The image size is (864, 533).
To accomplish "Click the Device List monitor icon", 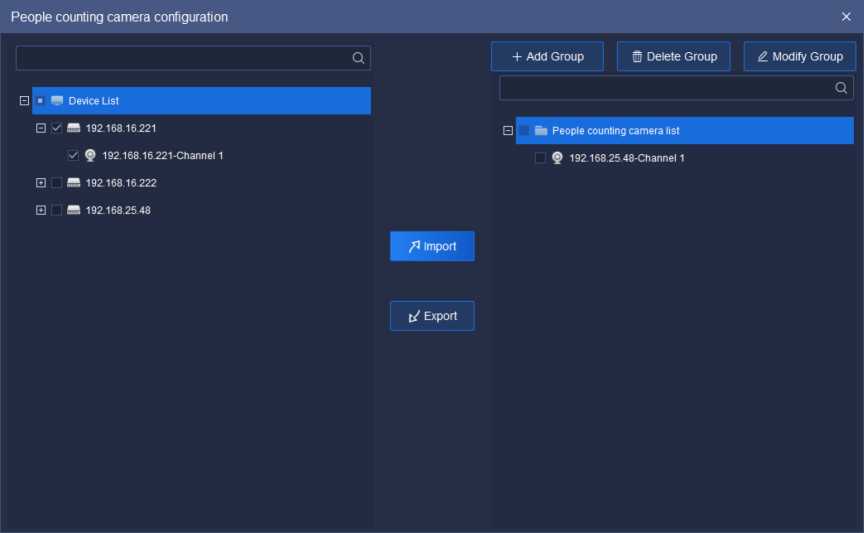I will tap(57, 101).
